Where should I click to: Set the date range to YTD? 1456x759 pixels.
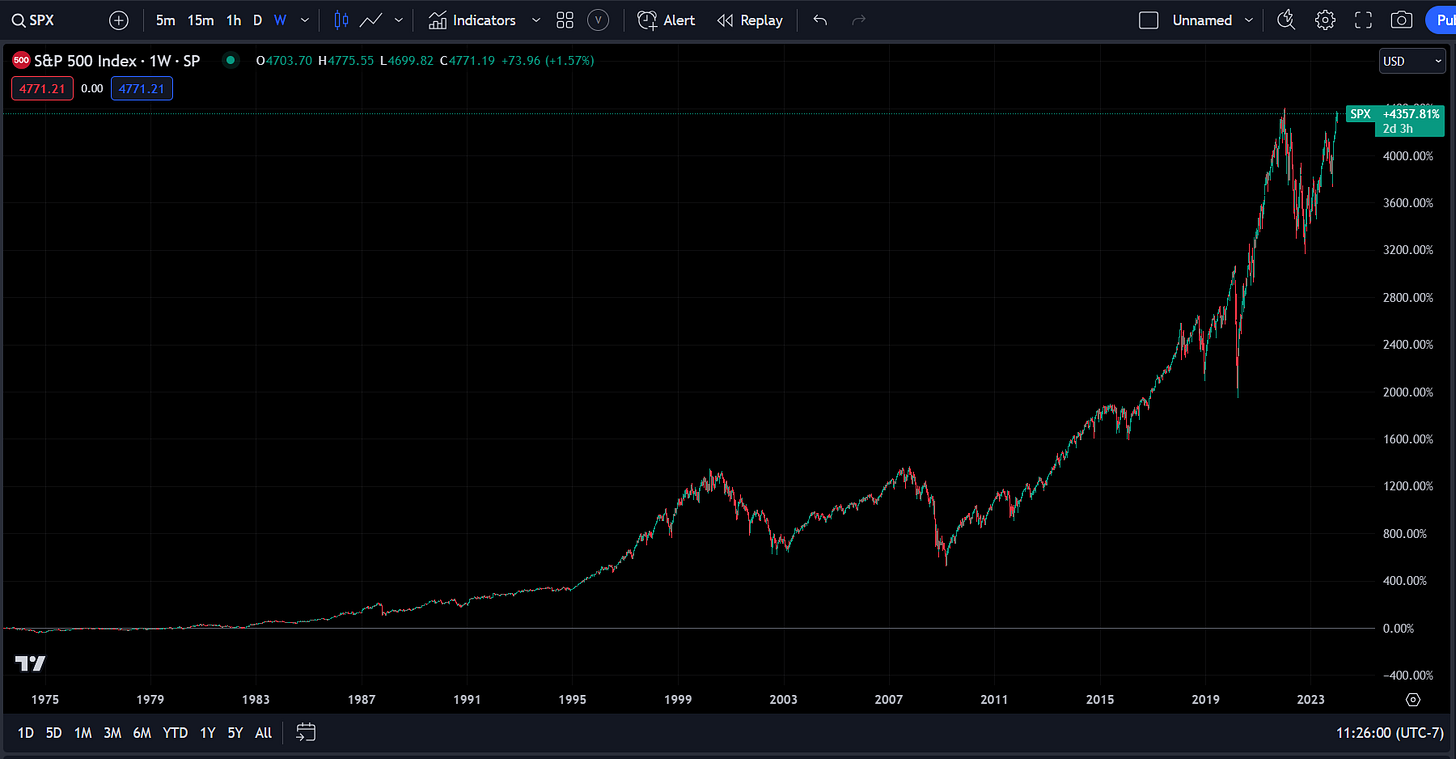pos(175,733)
